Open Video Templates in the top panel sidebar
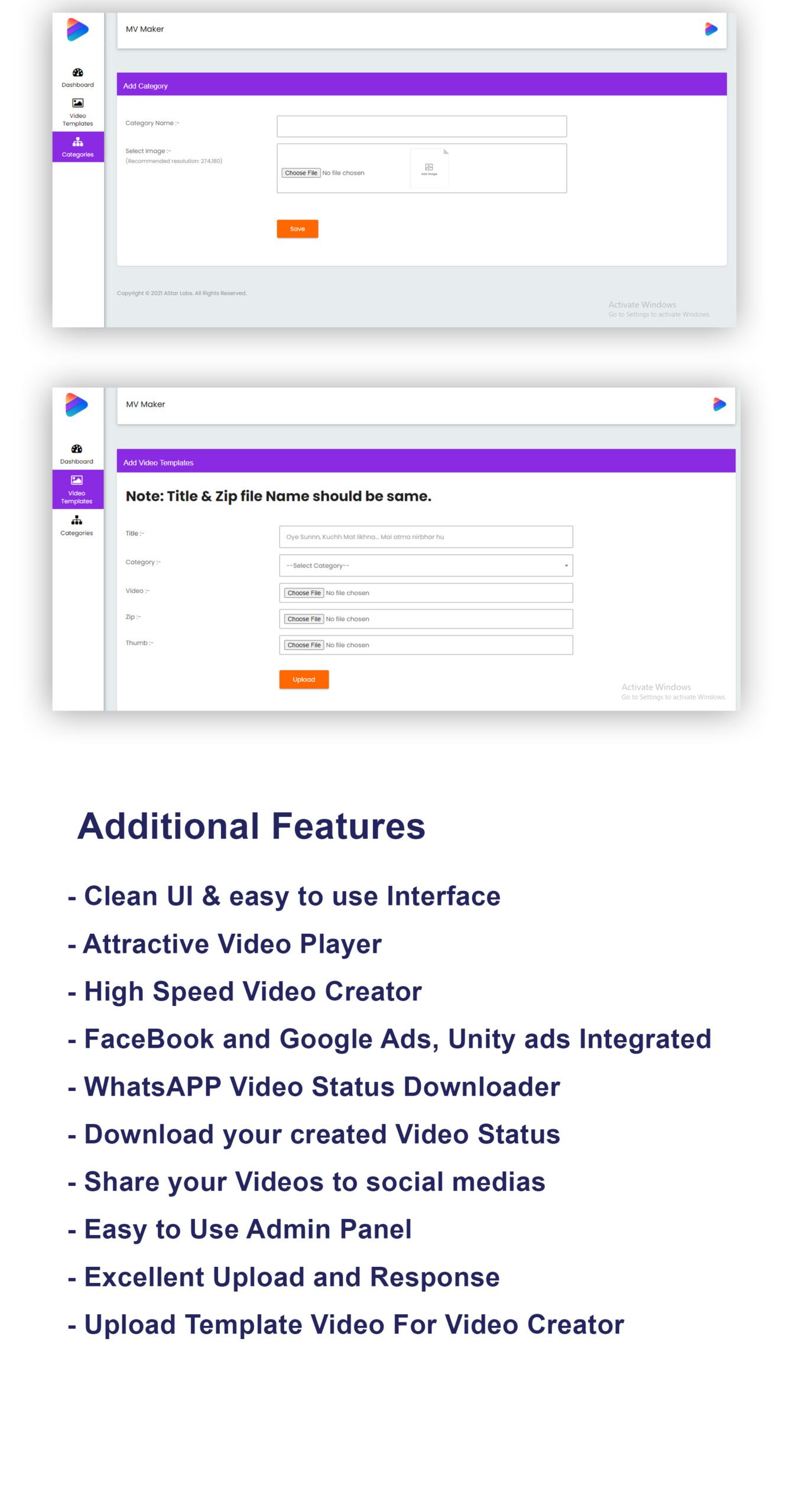 point(77,112)
